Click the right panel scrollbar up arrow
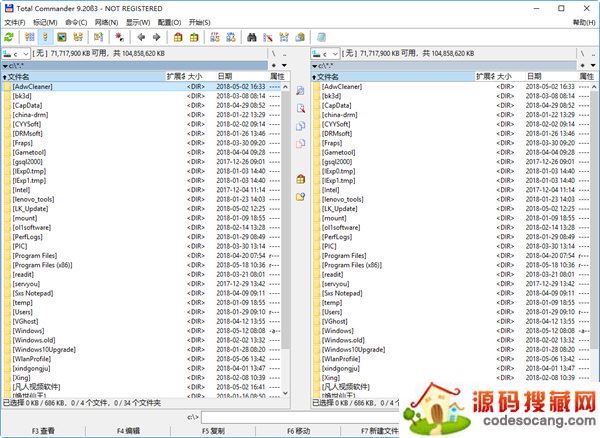This screenshot has height=438, width=600. [x=594, y=87]
